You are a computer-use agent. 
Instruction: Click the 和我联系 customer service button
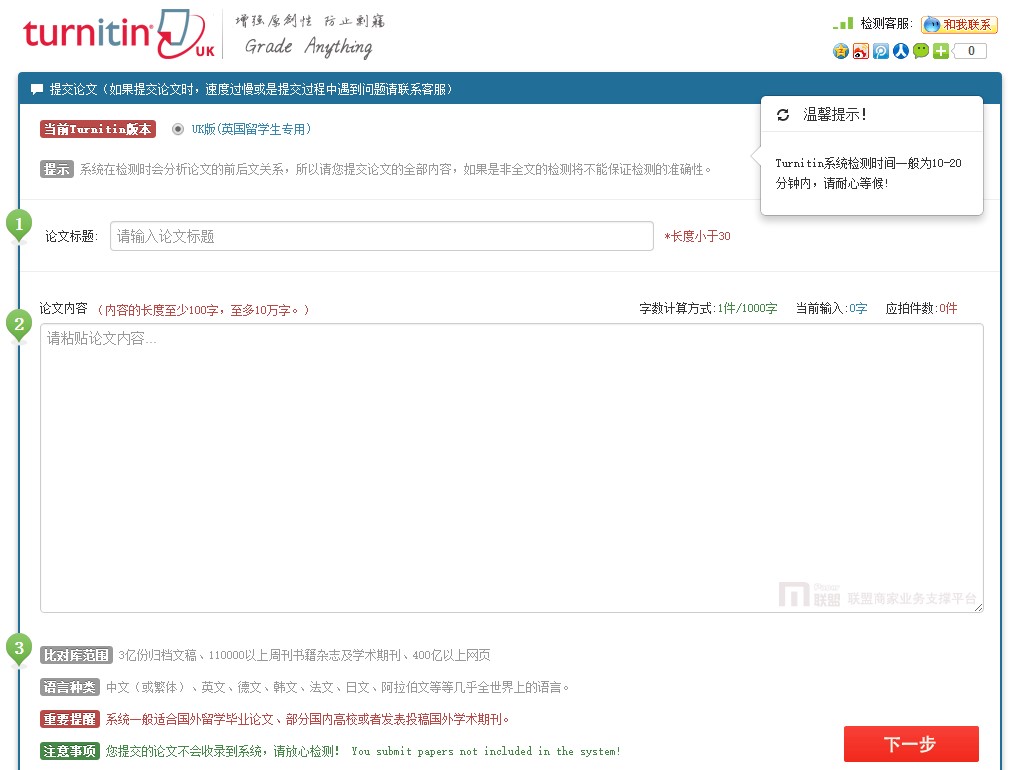click(x=959, y=24)
